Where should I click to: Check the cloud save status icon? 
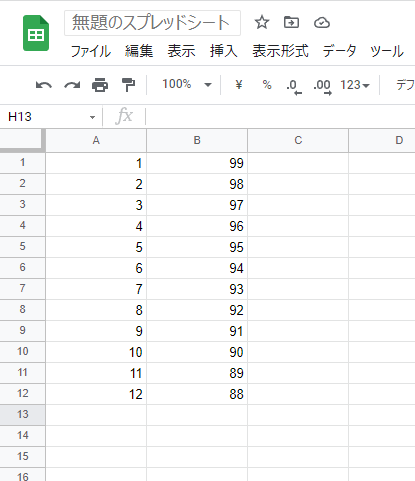pyautogui.click(x=322, y=23)
